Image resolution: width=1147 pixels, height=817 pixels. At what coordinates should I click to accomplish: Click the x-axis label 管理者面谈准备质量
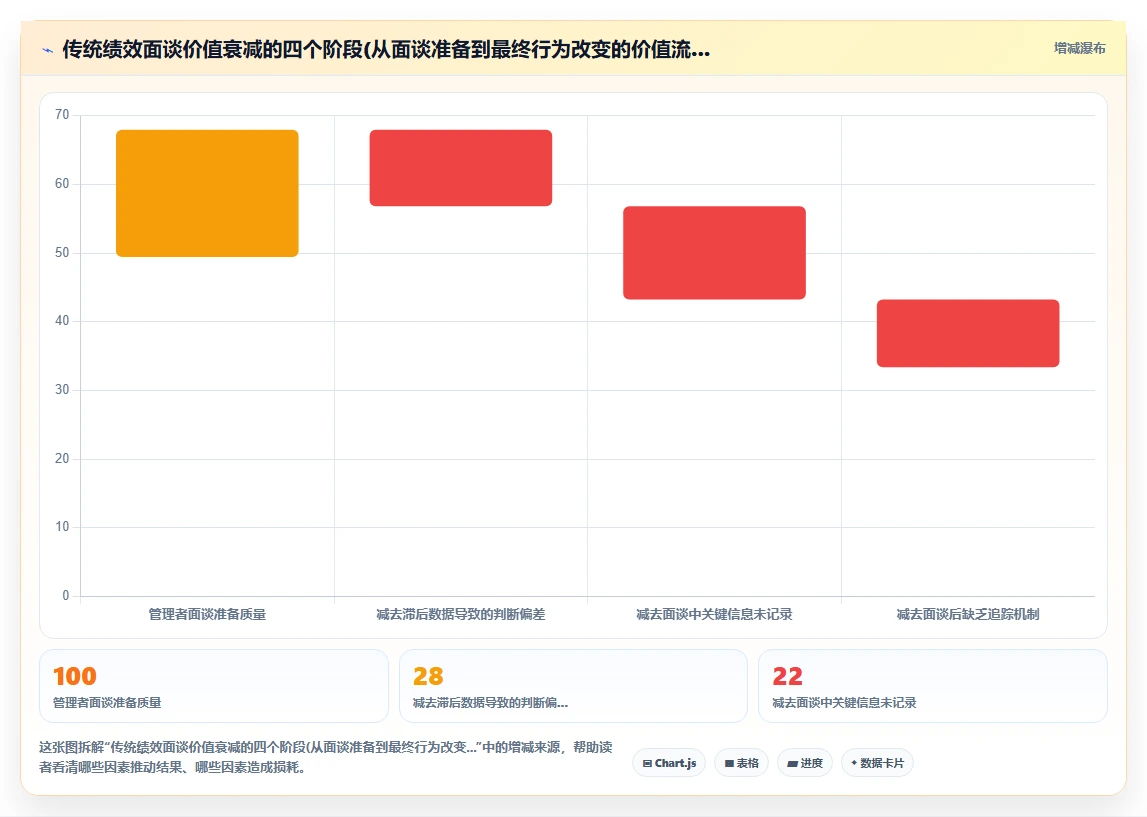click(x=207, y=614)
